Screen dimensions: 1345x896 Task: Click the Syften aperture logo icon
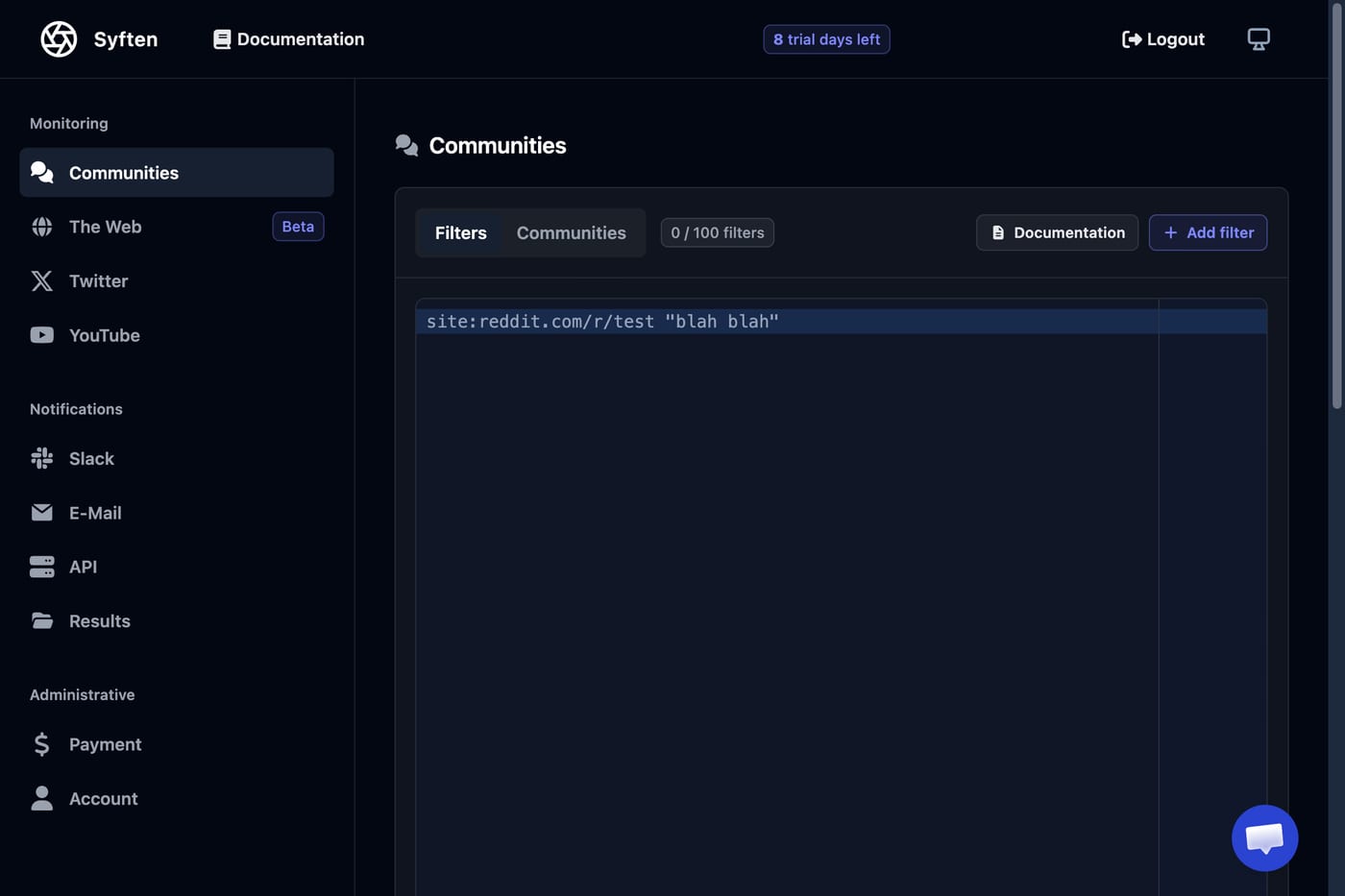click(x=59, y=39)
